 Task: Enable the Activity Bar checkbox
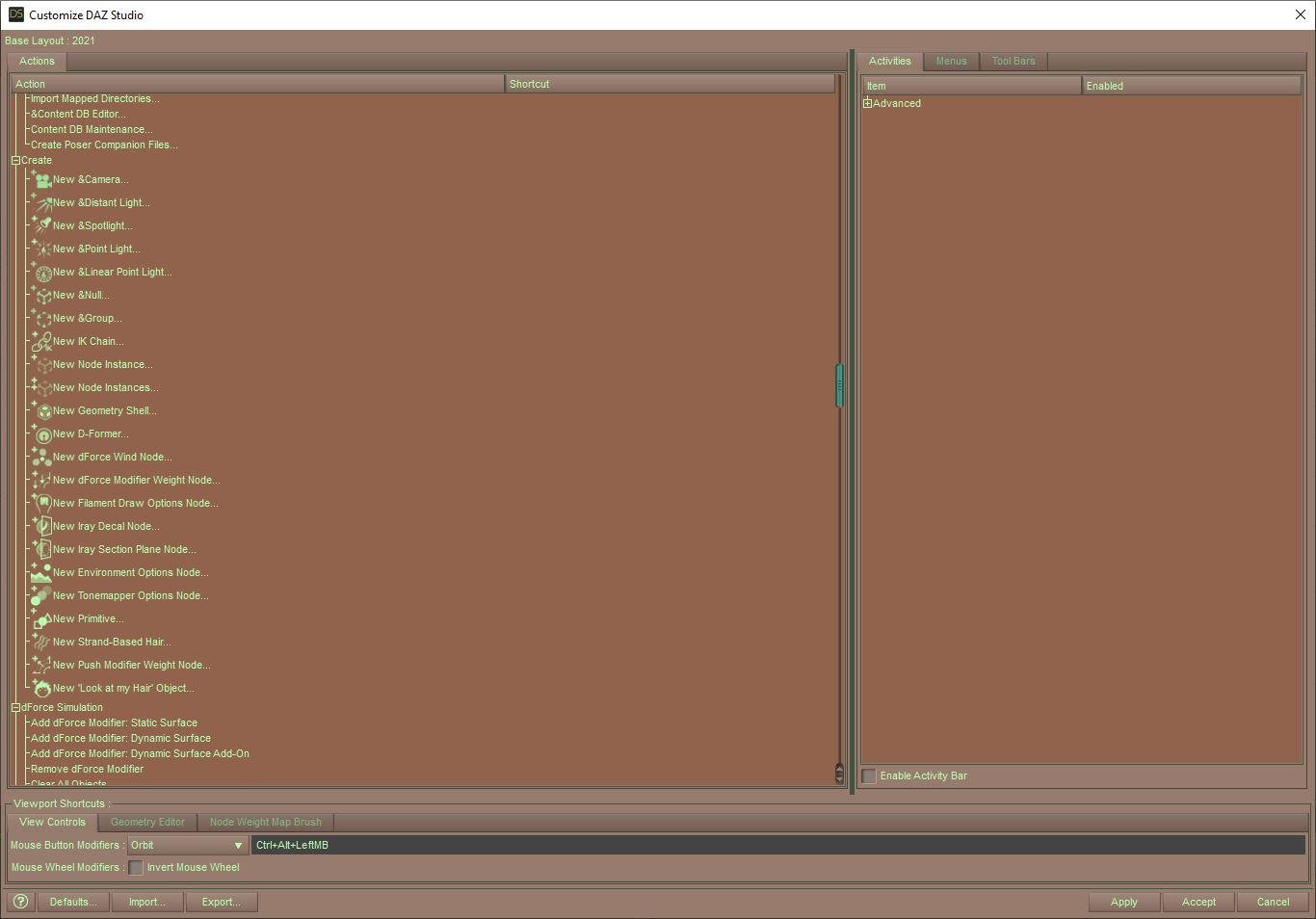click(869, 776)
